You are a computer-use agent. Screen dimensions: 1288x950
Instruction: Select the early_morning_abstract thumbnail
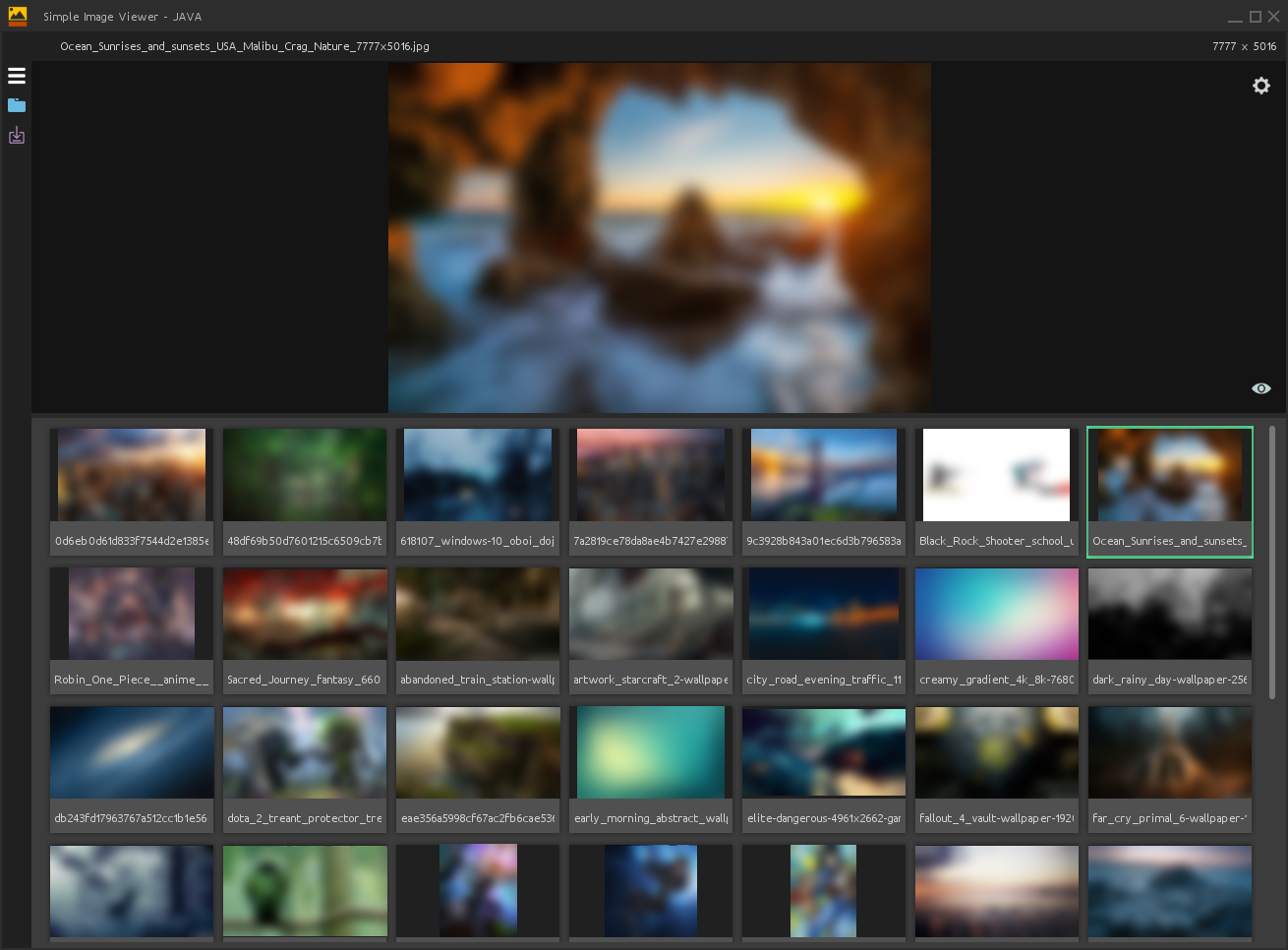(651, 770)
